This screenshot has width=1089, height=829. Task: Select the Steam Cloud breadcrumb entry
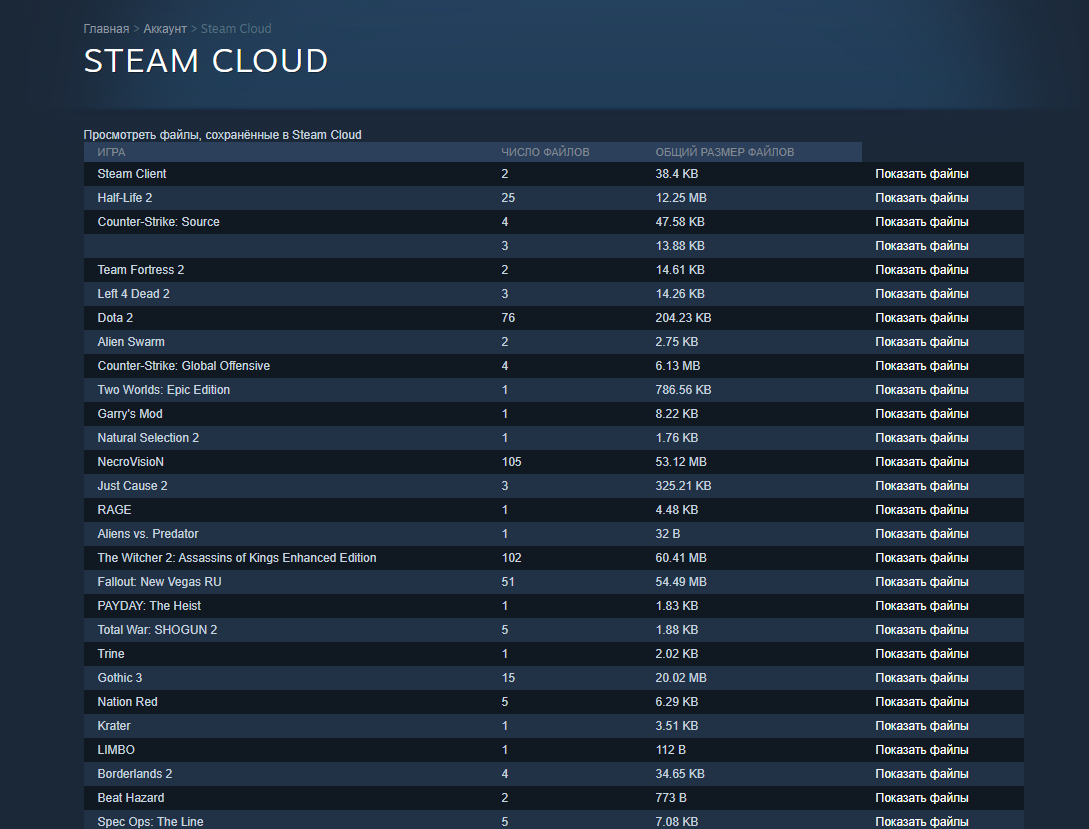[236, 28]
